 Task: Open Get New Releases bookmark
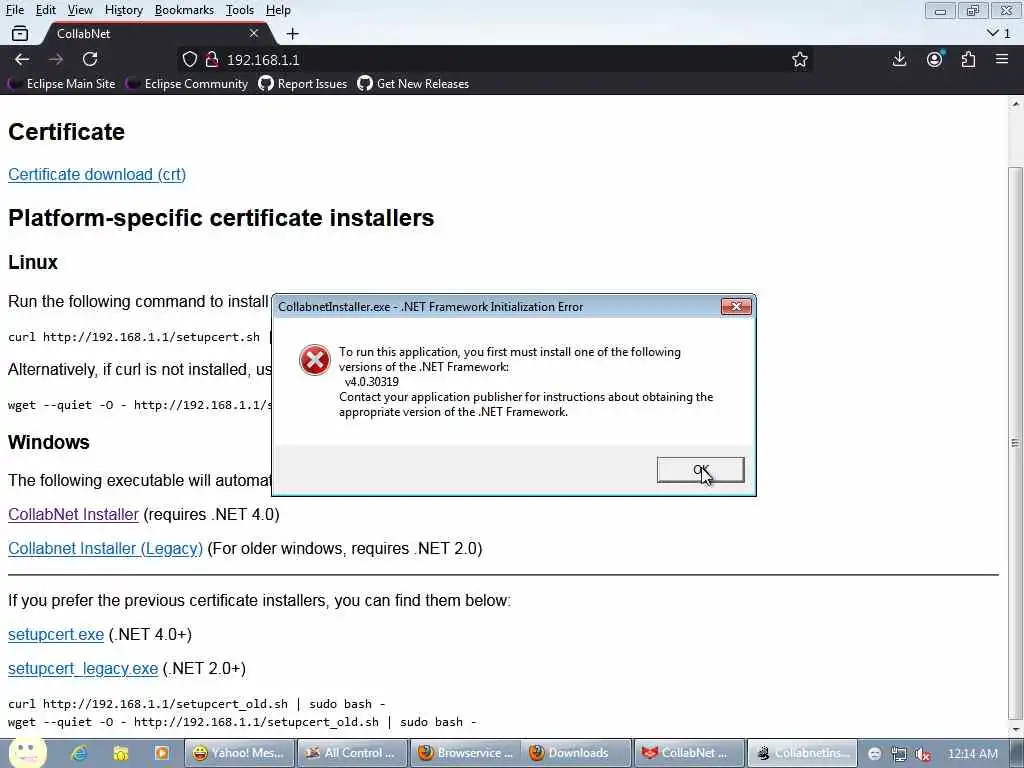point(413,84)
